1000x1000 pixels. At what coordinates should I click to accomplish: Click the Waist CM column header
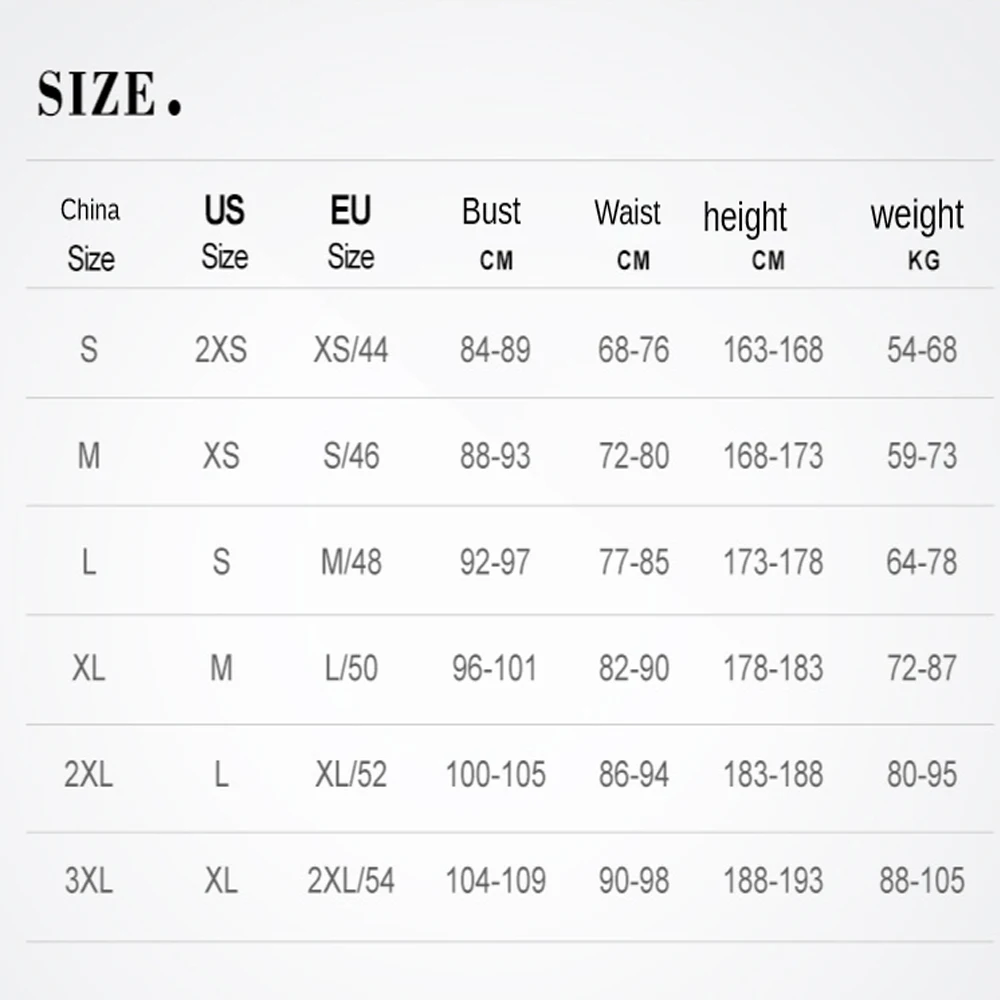click(628, 234)
